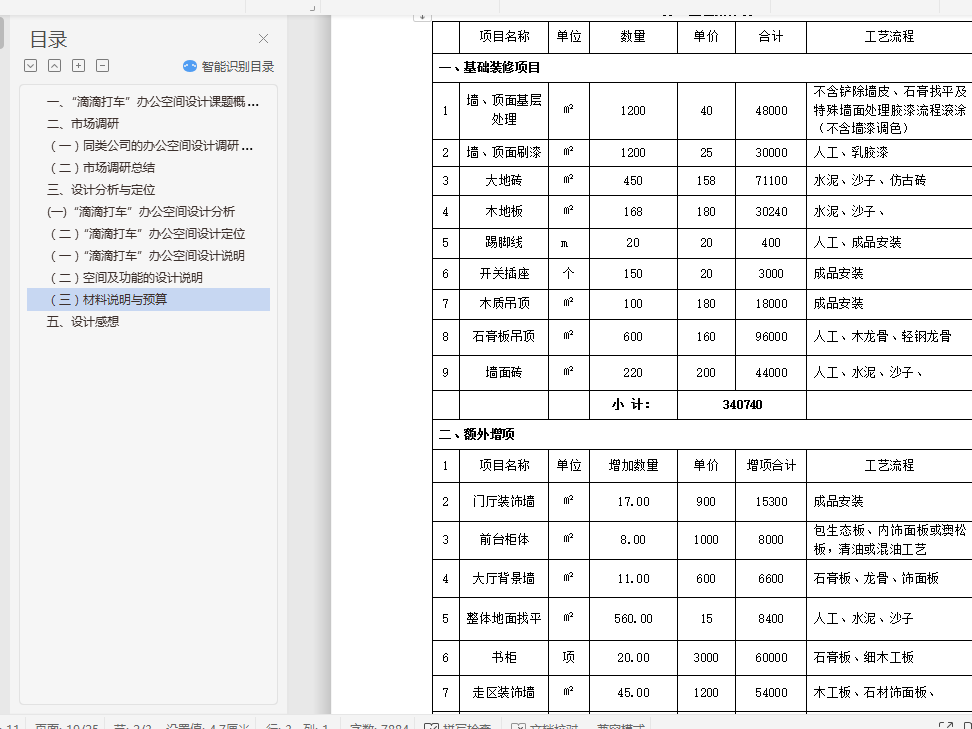Viewport: 972px width, 729px height.
Task: Click the 小 计： label cell
Action: [x=633, y=405]
